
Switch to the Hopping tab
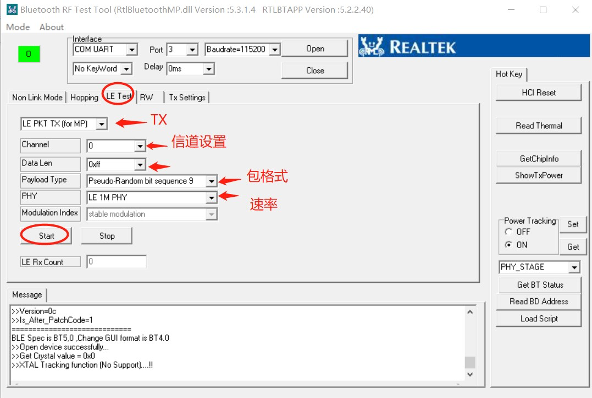tap(84, 97)
